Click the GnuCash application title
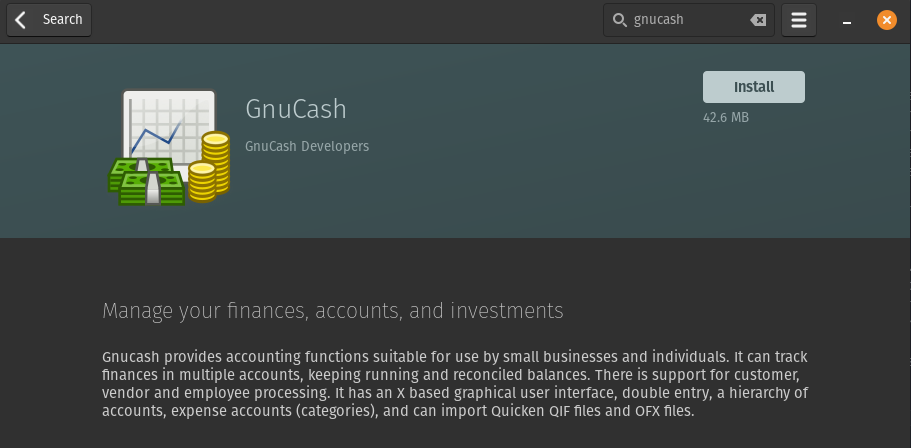 tap(296, 109)
